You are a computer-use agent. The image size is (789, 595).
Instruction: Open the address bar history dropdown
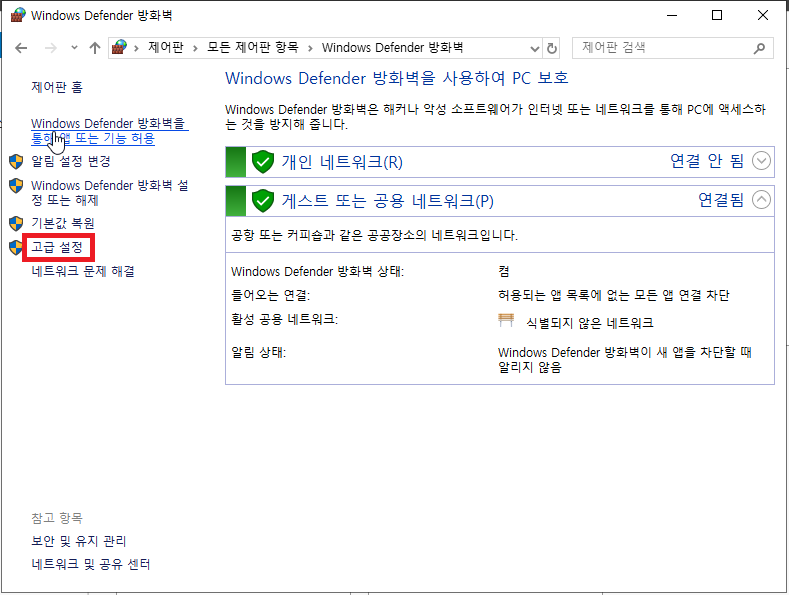[x=535, y=48]
